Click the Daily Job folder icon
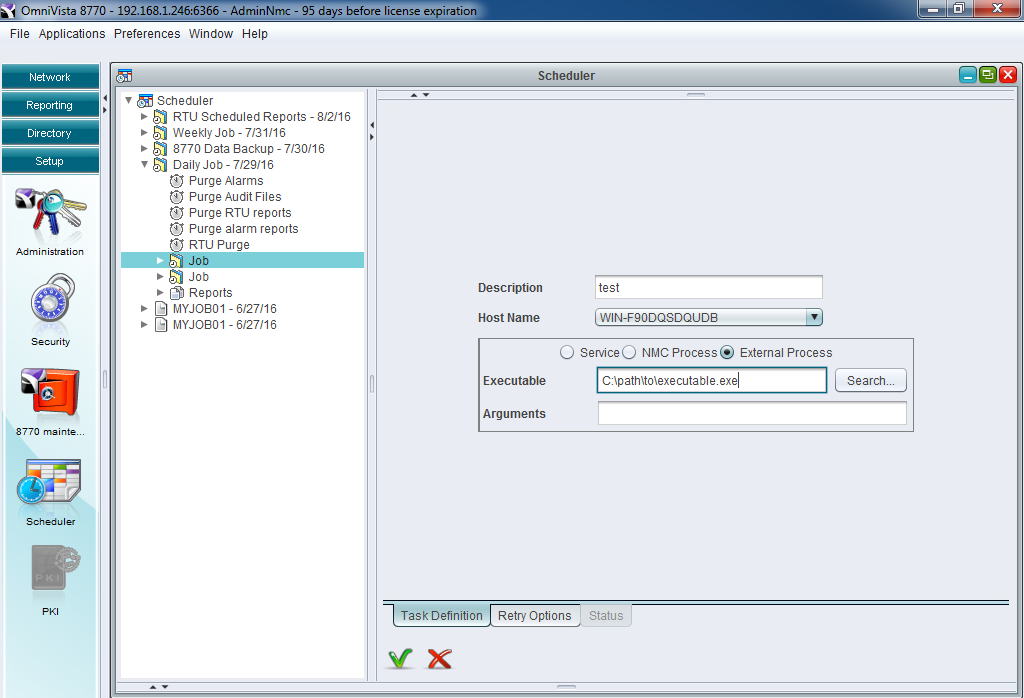The height and width of the screenshot is (698, 1024). pyautogui.click(x=160, y=165)
